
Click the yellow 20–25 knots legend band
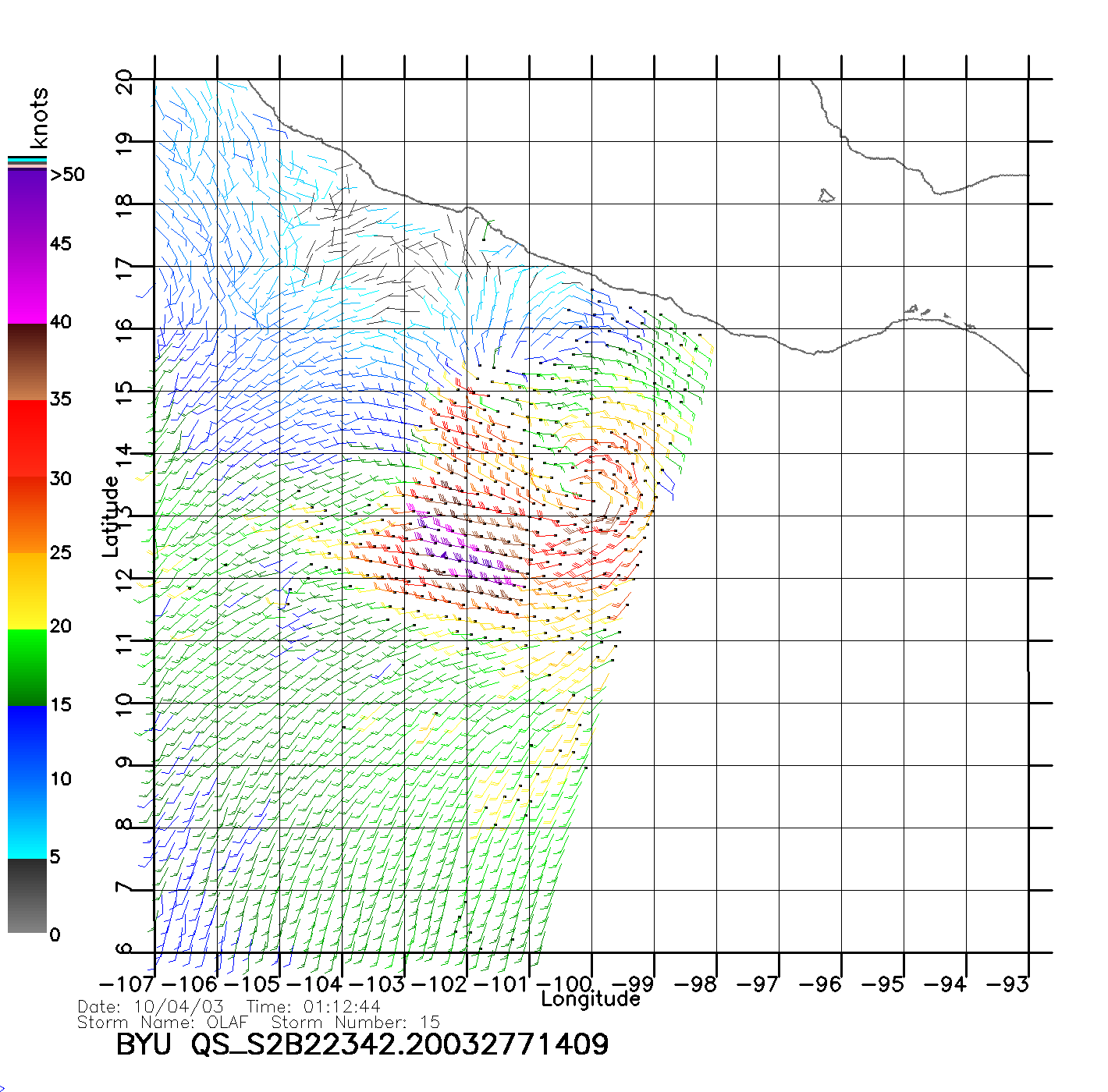27,590
